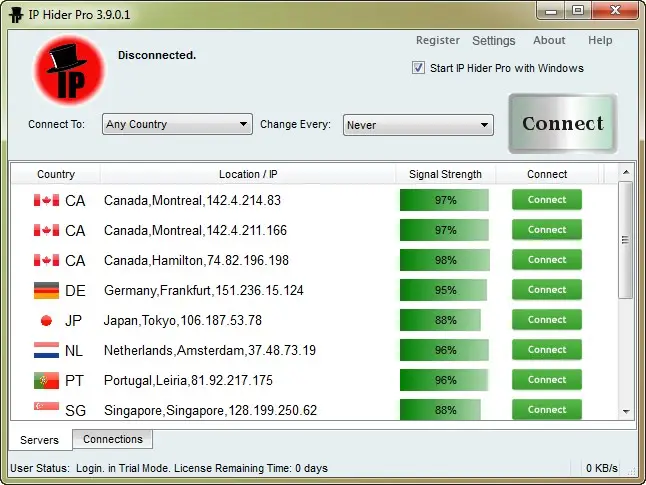Sort by the Signal Strength column header
Image resolution: width=646 pixels, height=485 pixels.
pyautogui.click(x=445, y=174)
